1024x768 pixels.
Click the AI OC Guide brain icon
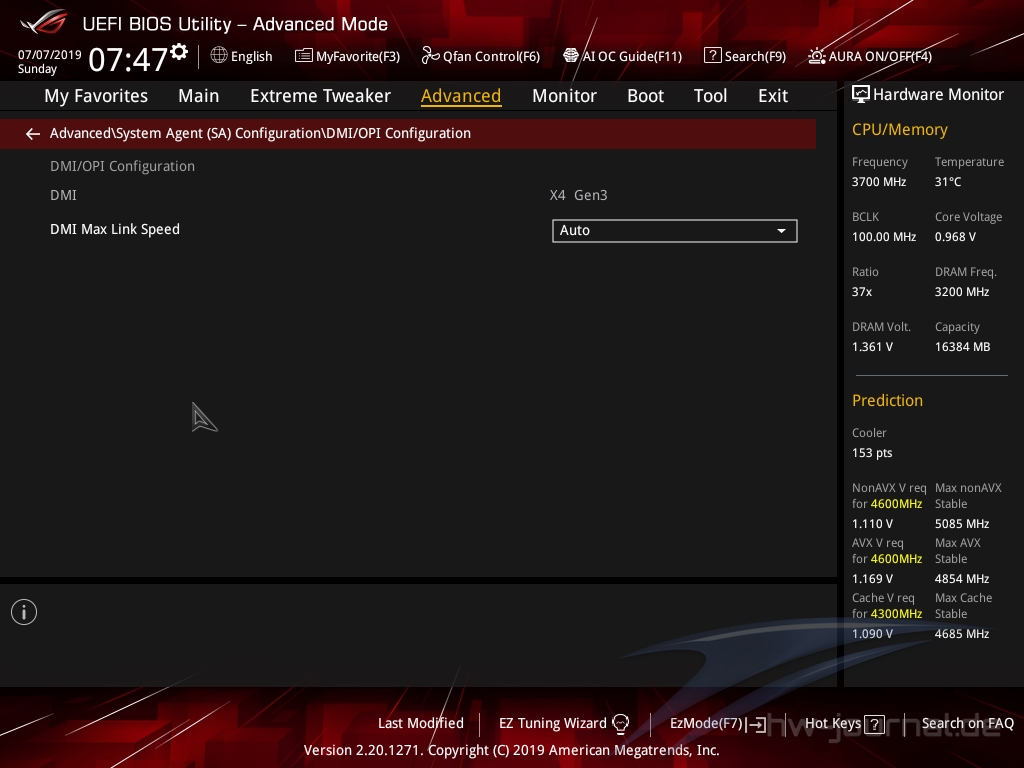click(571, 56)
